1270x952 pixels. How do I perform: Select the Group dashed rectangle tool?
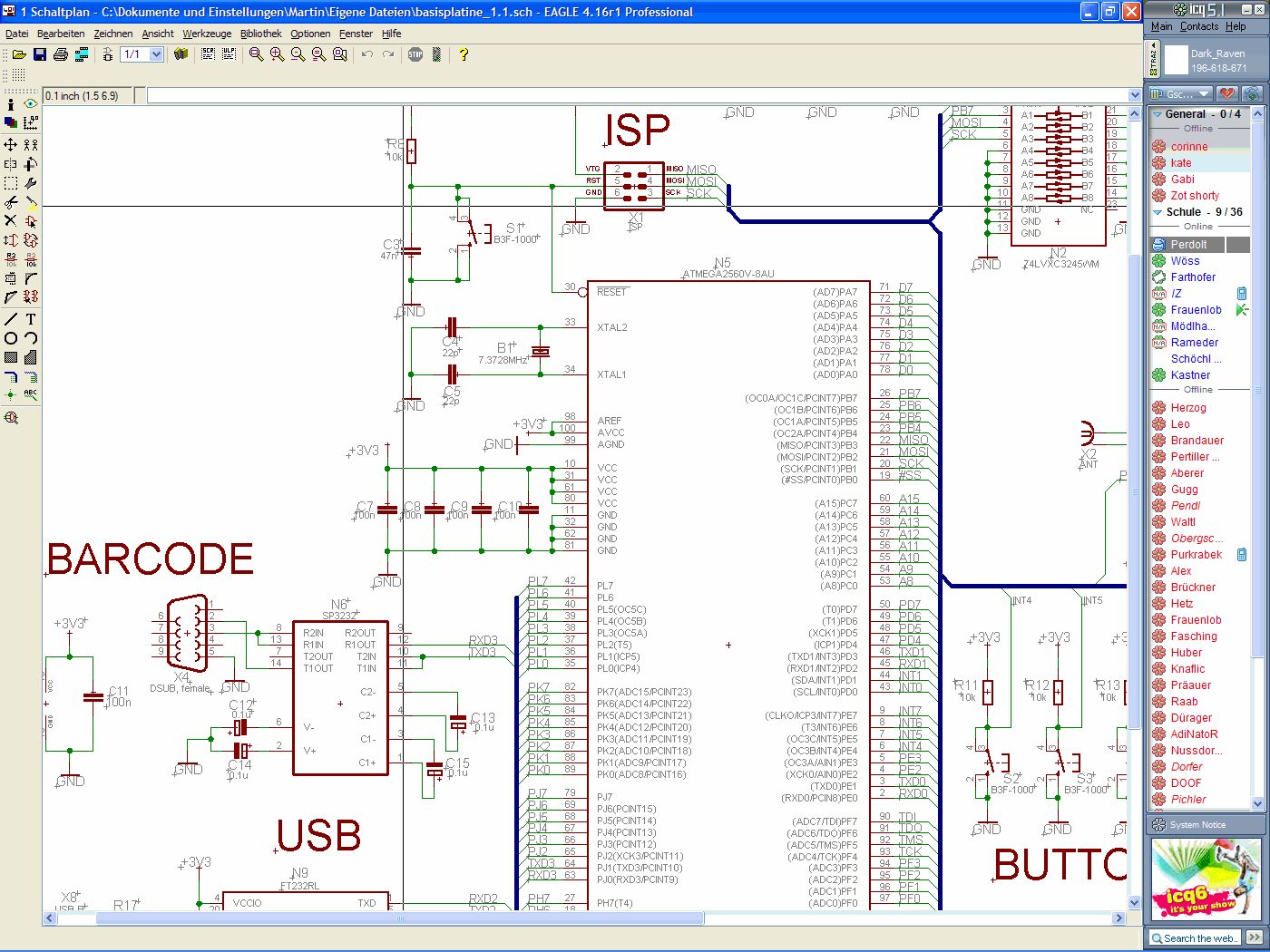pyautogui.click(x=11, y=183)
